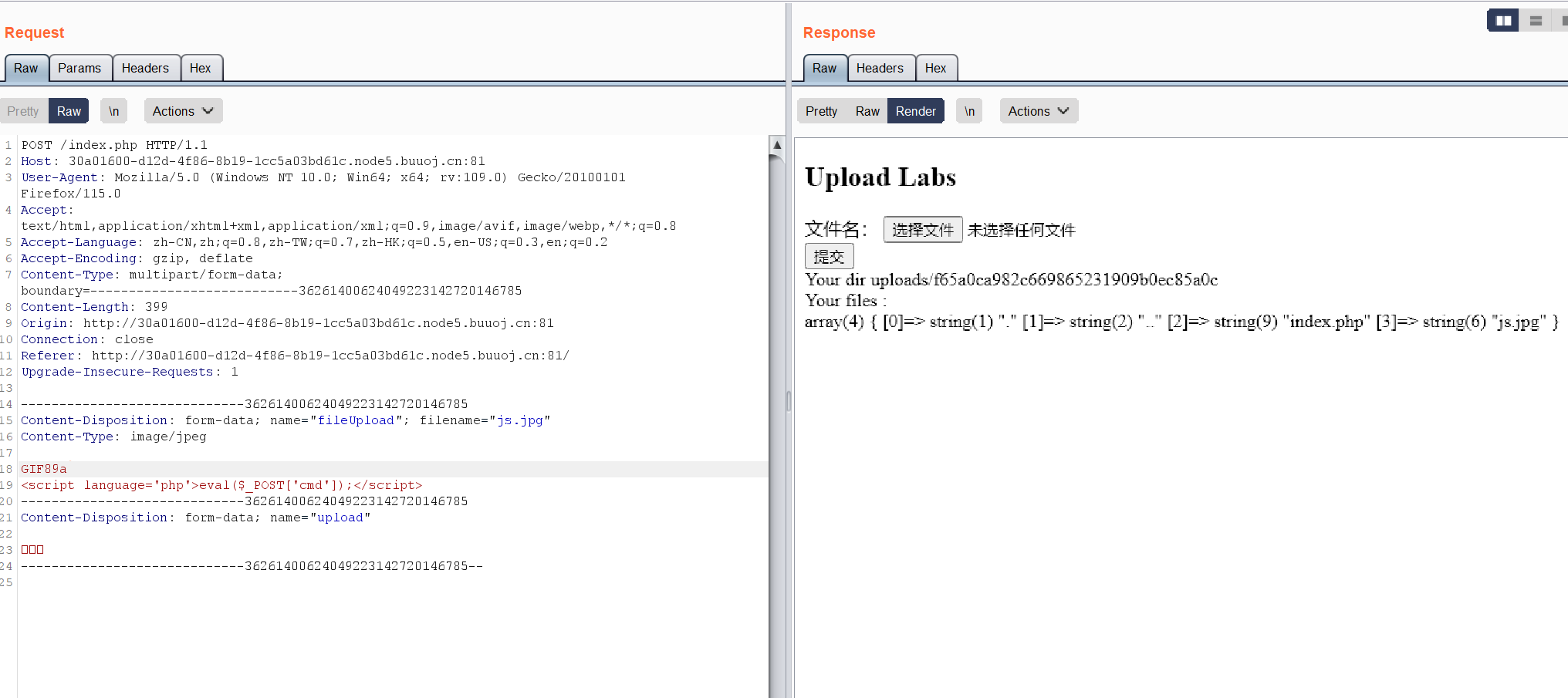
Task: Click the "Content-Length: 399" line
Action: 94,307
